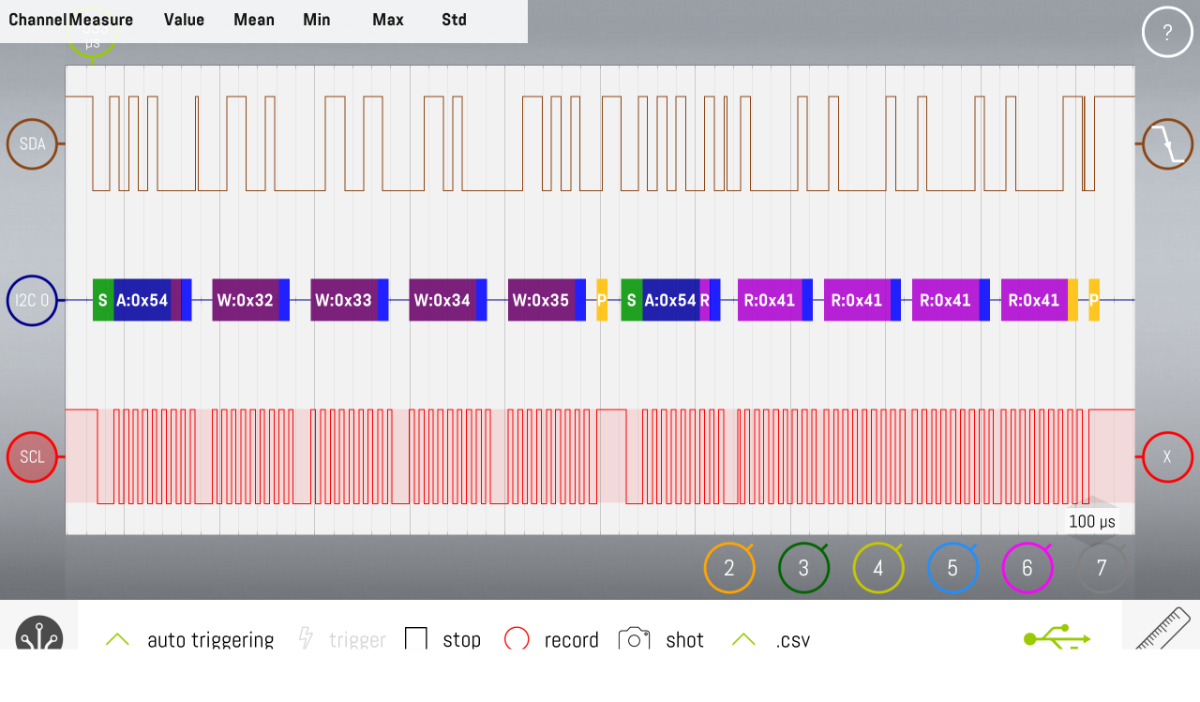
Task: Expand the .csv export chevron
Action: 743,639
